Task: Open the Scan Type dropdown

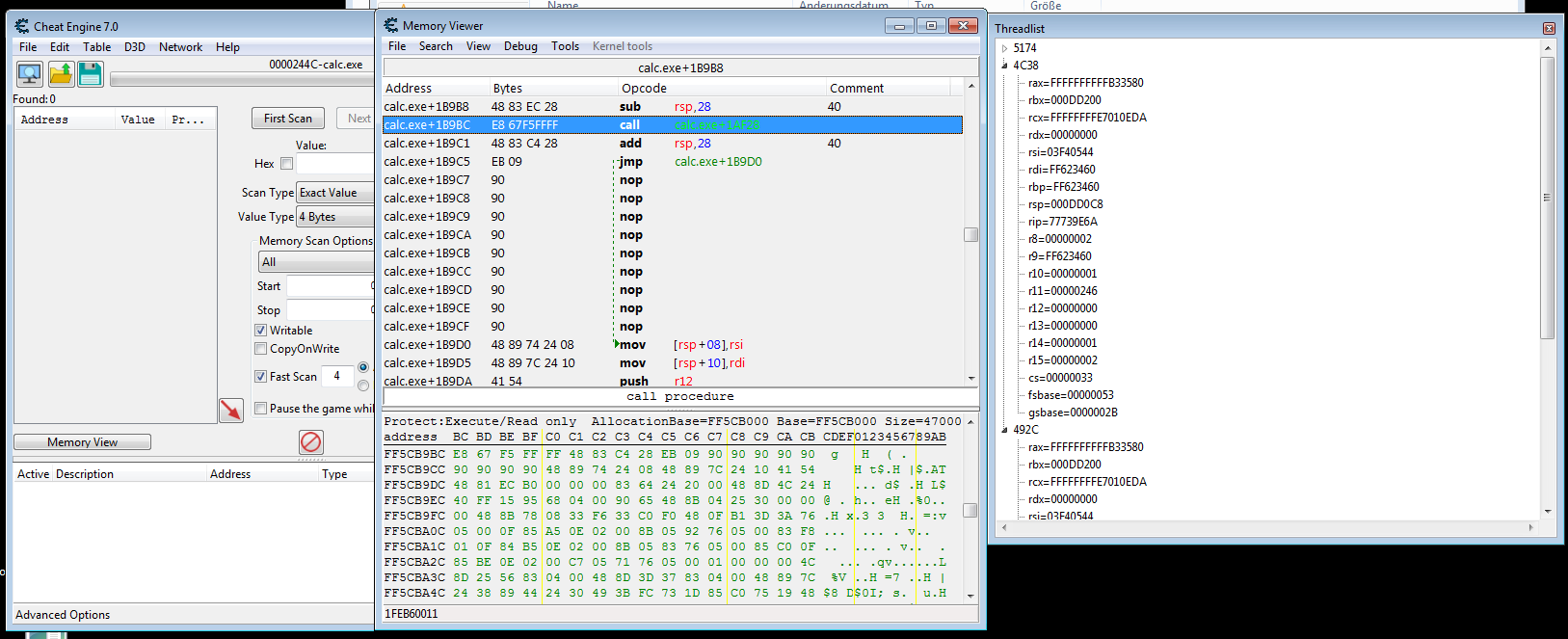Action: [334, 193]
